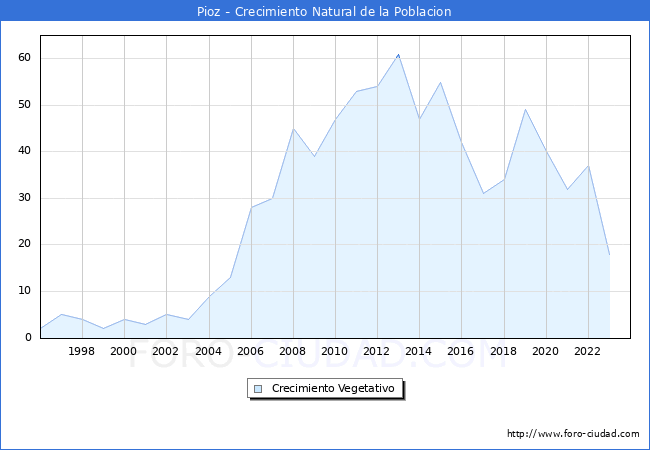Click the y-axis value 40
The image size is (650, 450).
click(x=24, y=151)
